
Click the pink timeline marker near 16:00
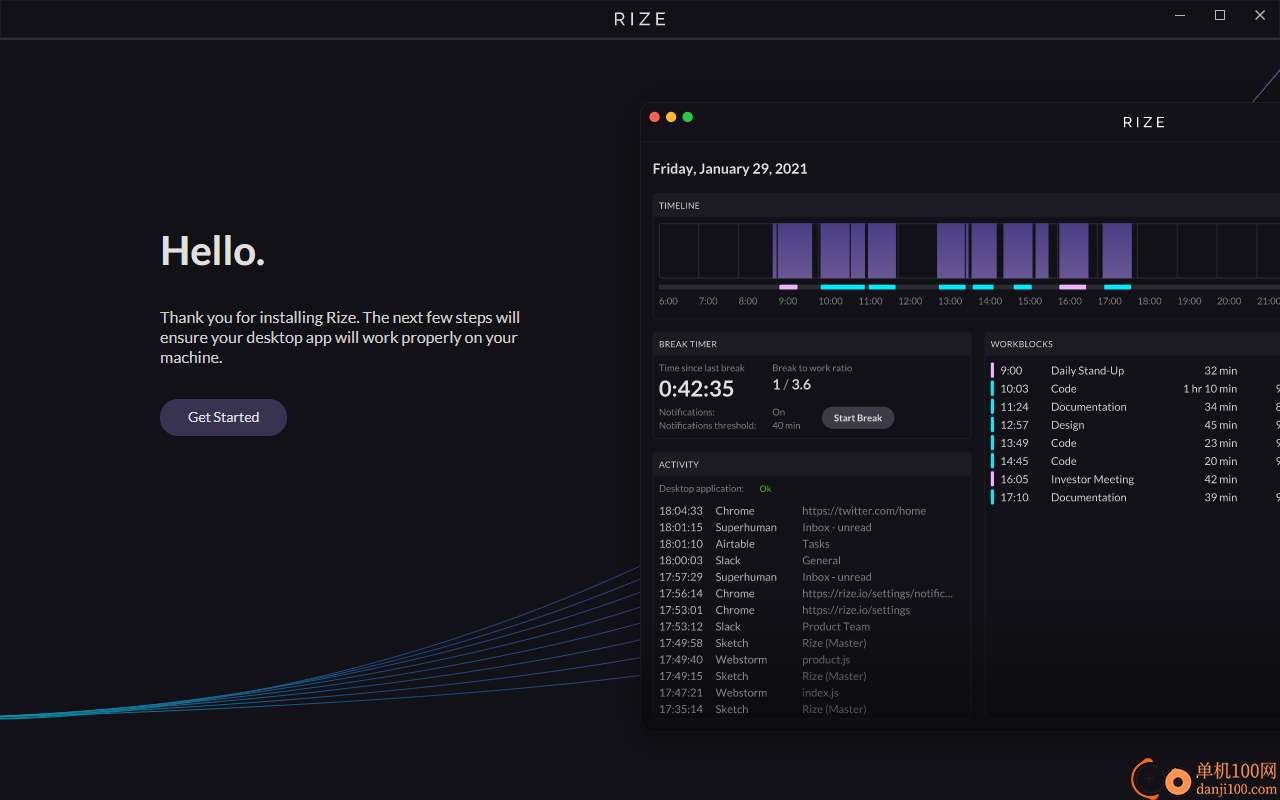tap(1072, 287)
